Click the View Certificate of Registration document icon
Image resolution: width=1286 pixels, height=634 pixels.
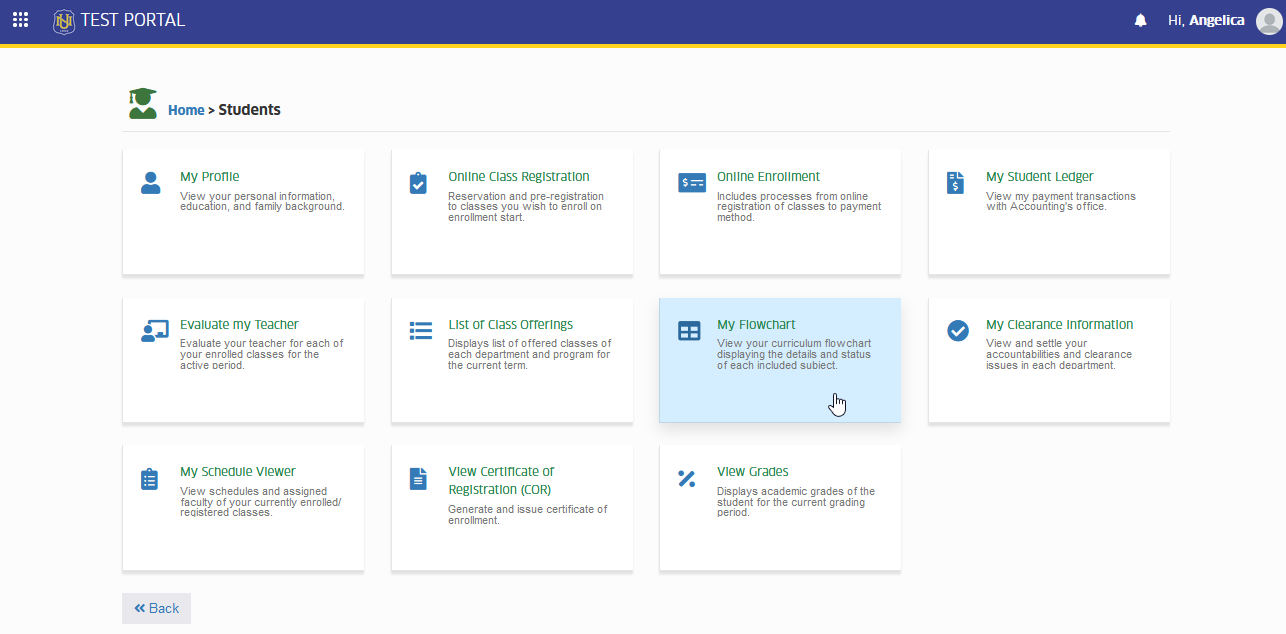point(419,479)
